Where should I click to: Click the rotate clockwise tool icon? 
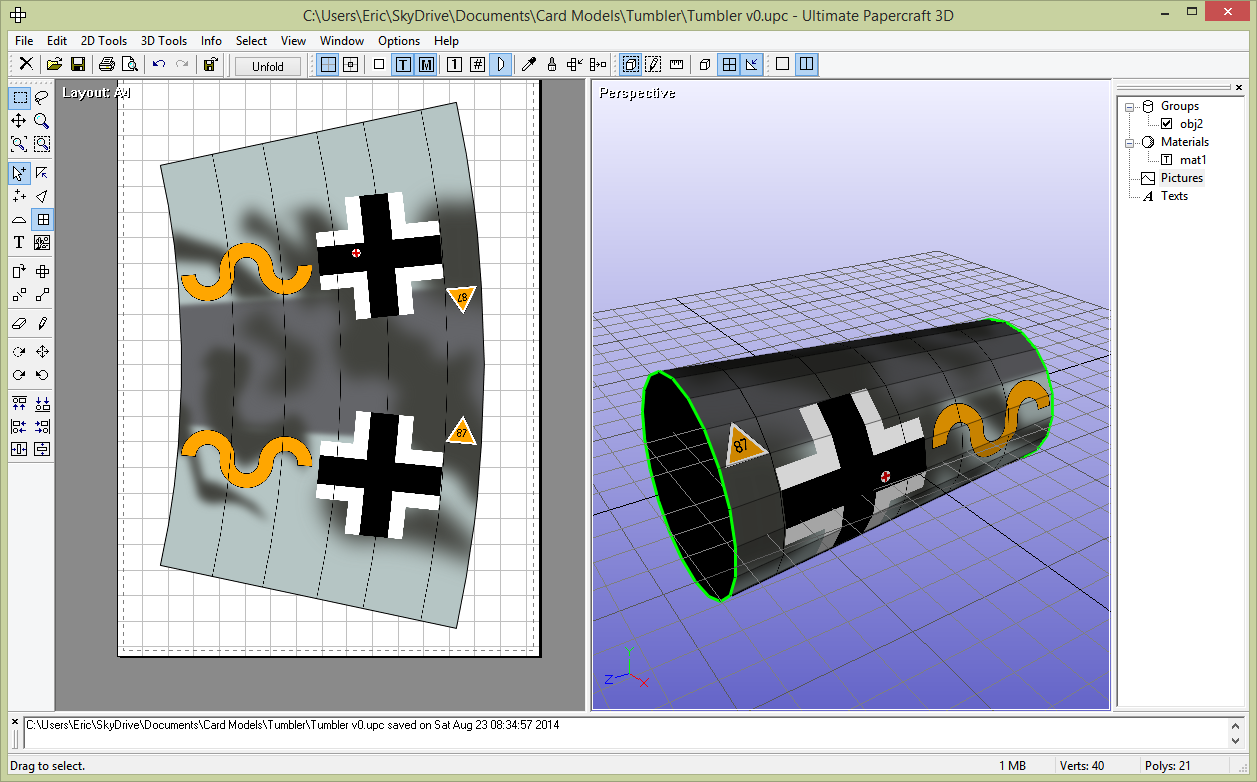click(x=19, y=375)
